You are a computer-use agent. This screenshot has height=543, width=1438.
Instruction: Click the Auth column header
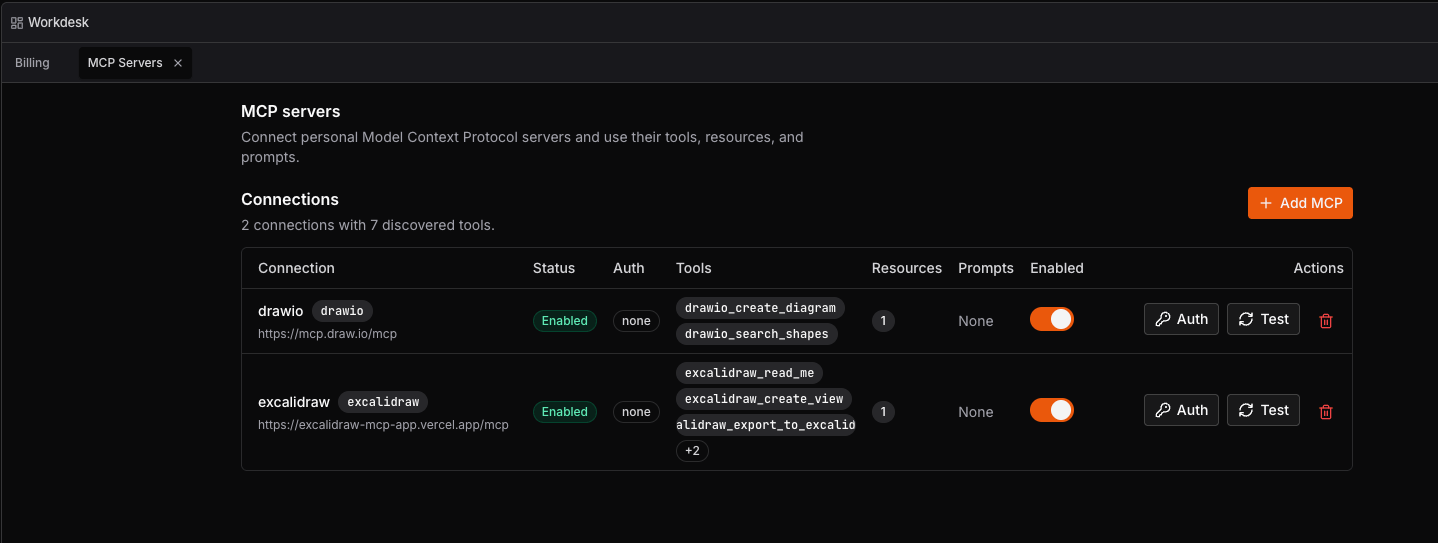629,268
